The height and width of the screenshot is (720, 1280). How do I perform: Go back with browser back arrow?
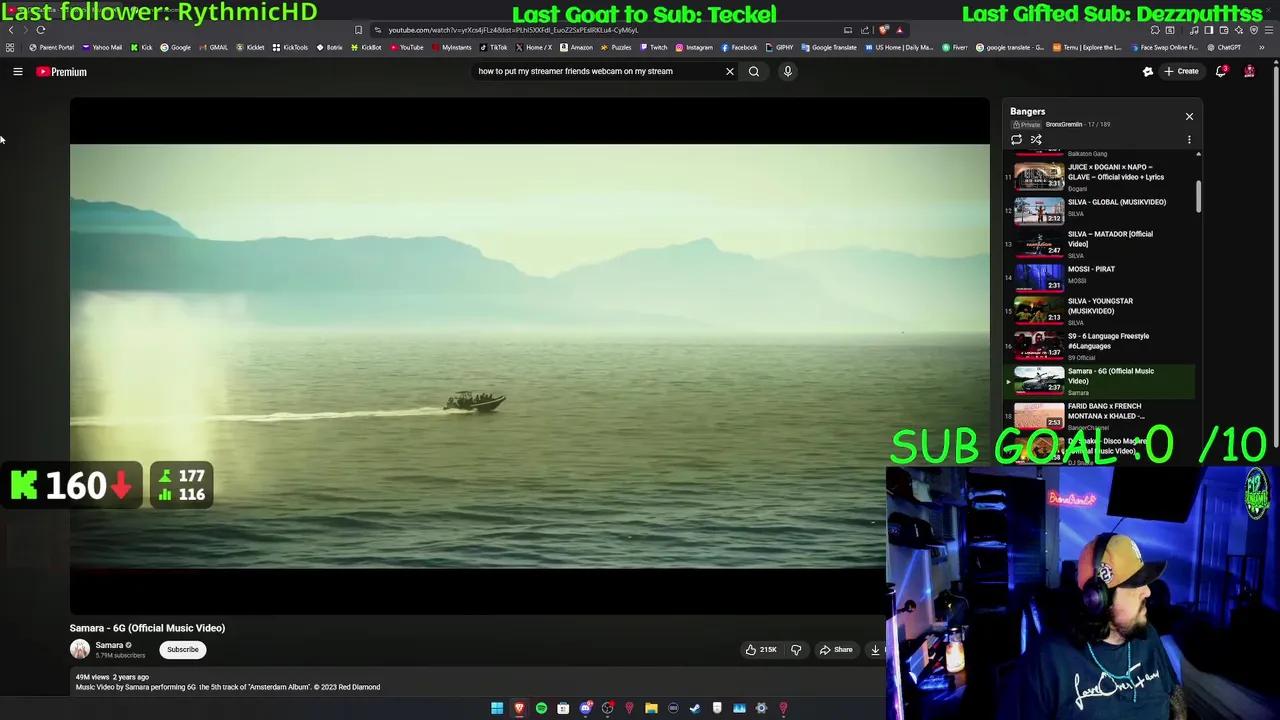pos(11,30)
